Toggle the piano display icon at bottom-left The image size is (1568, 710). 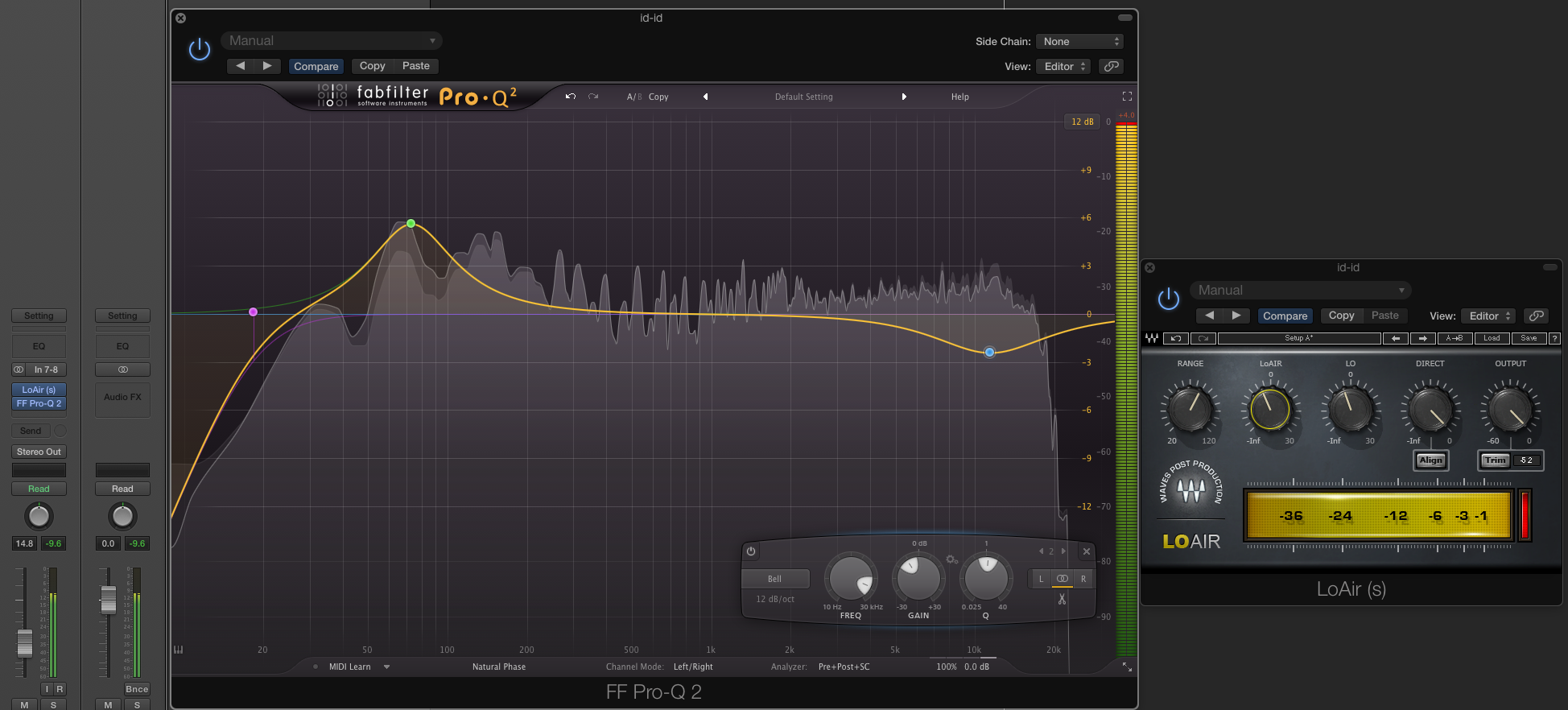coord(178,650)
